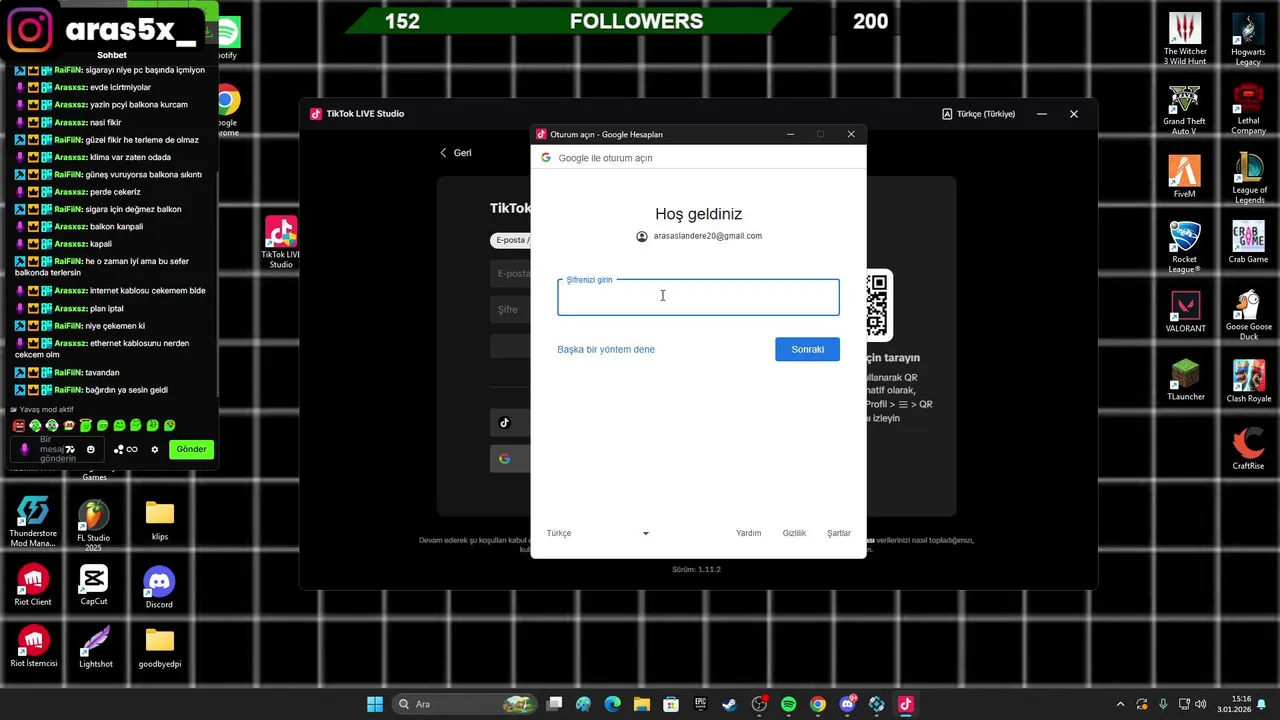This screenshot has height=720, width=1280.
Task: Open Türkçe (Türkiye) language selector in TikTok Studio
Action: point(978,114)
